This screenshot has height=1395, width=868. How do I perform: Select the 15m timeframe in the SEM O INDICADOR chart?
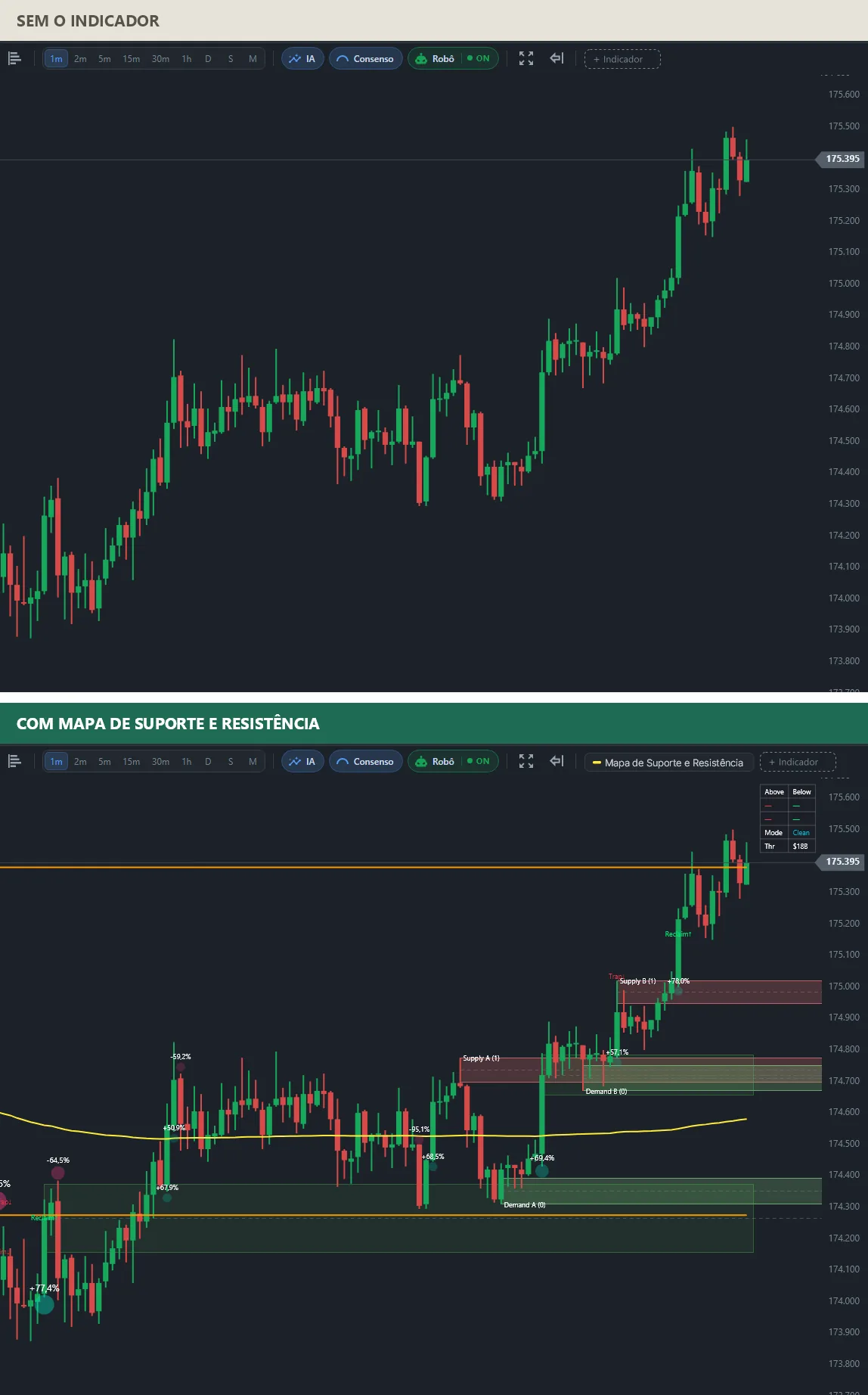[x=132, y=59]
